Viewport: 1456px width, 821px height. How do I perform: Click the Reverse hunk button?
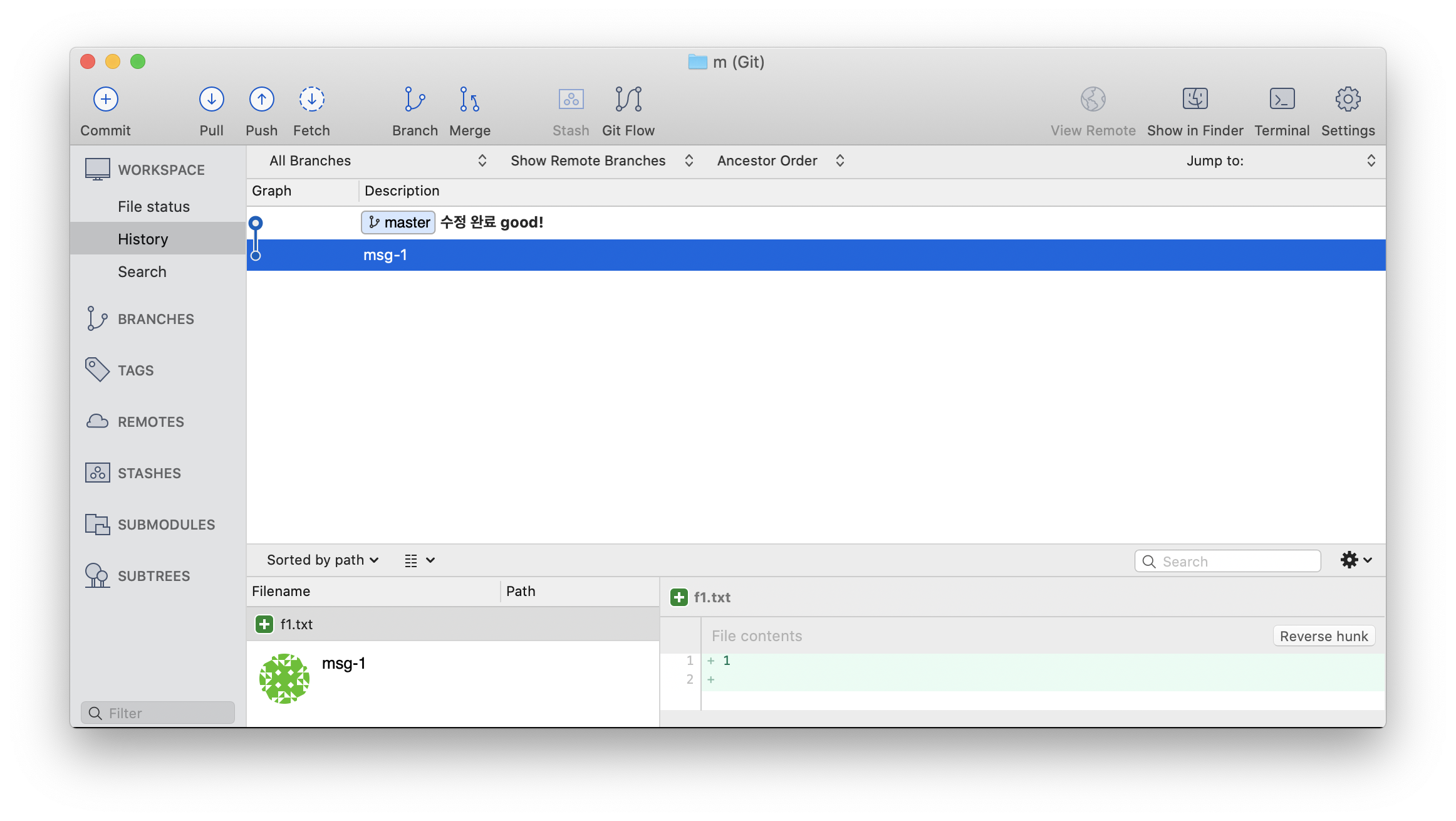1323,636
